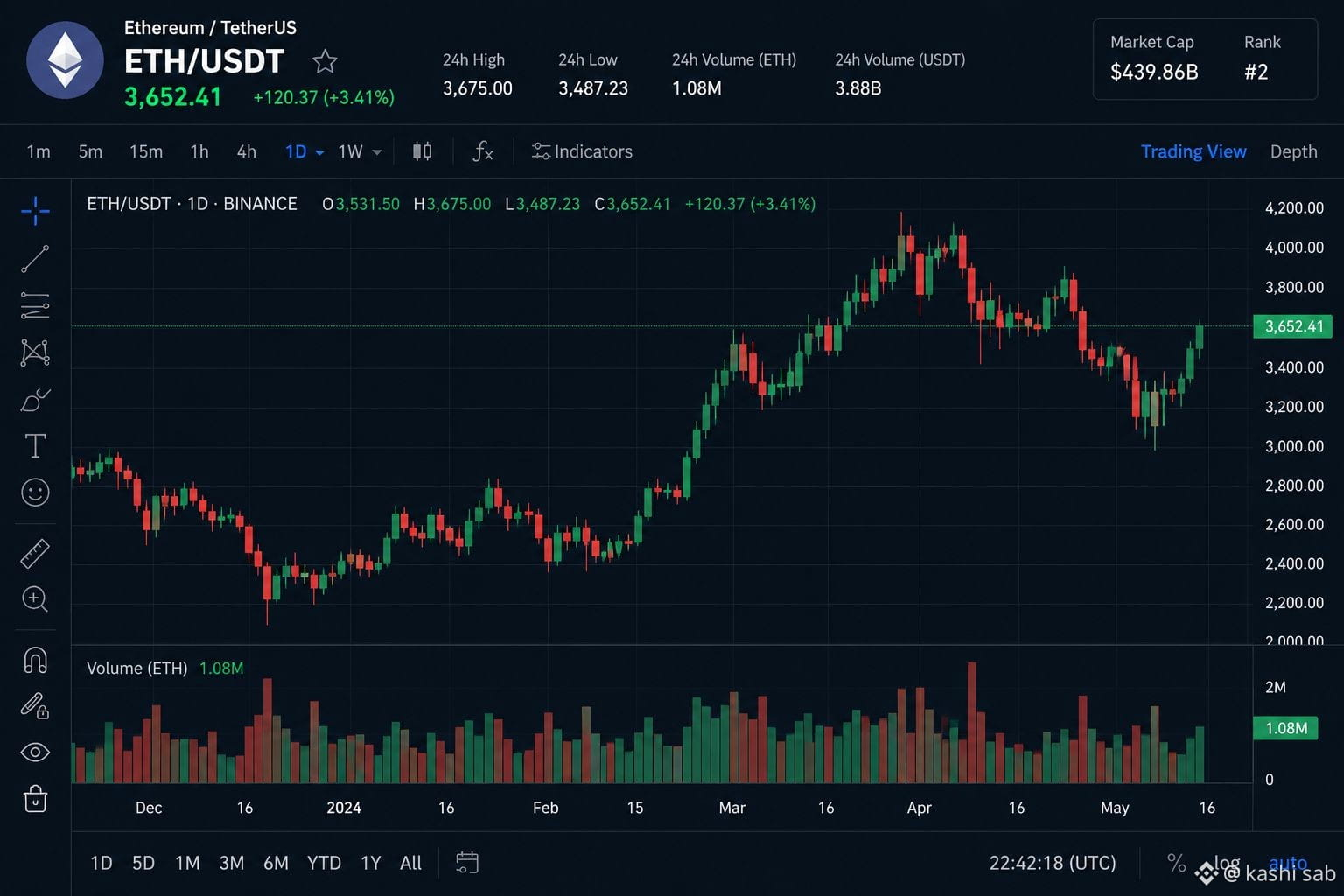Toggle lock all drawings

point(35,705)
